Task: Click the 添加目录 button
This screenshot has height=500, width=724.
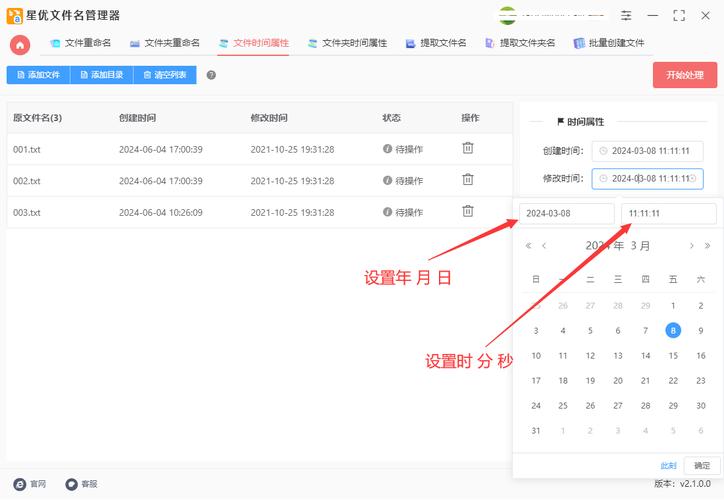Action: pyautogui.click(x=102, y=75)
